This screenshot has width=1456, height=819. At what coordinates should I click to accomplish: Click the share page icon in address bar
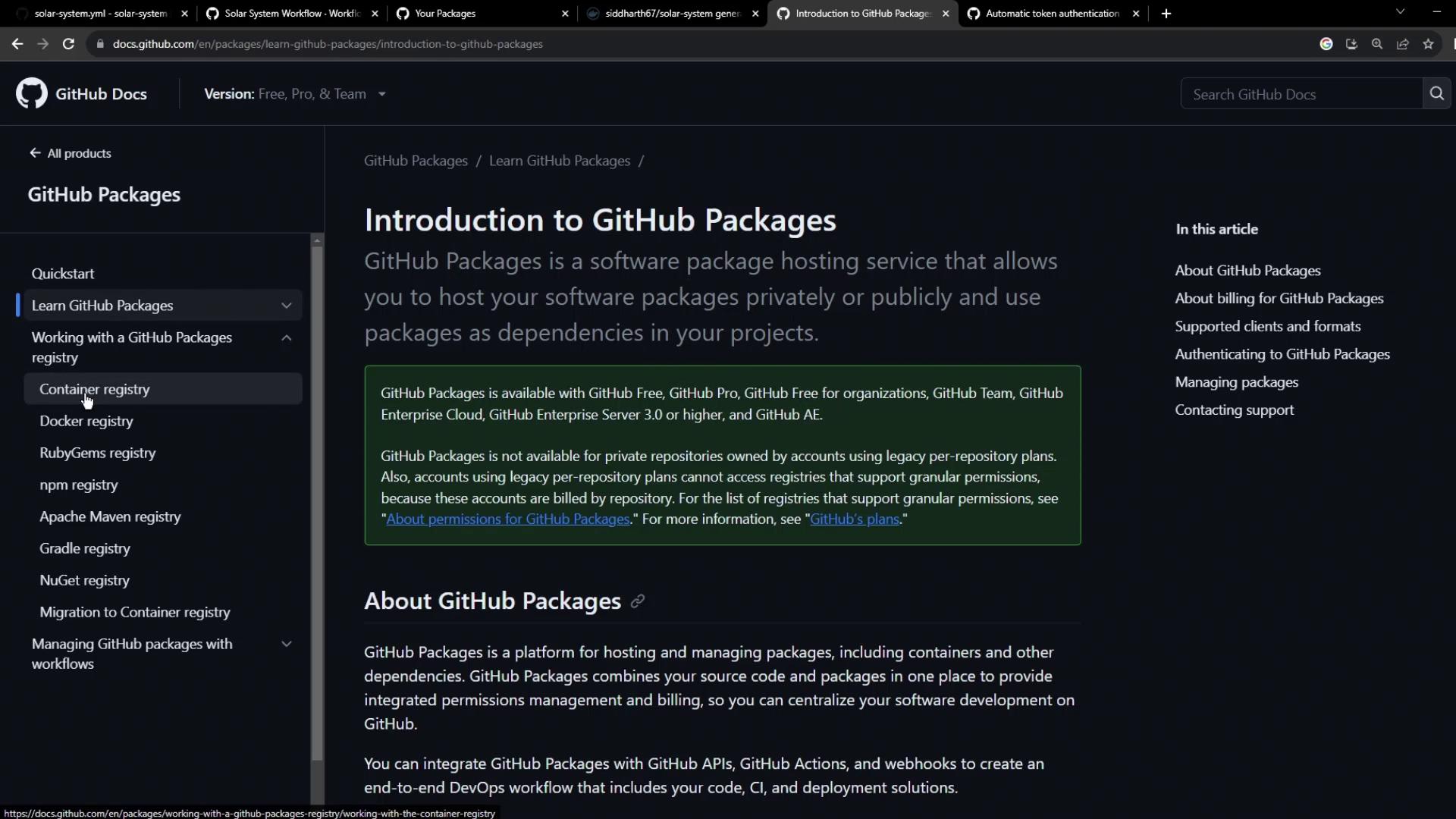point(1403,44)
